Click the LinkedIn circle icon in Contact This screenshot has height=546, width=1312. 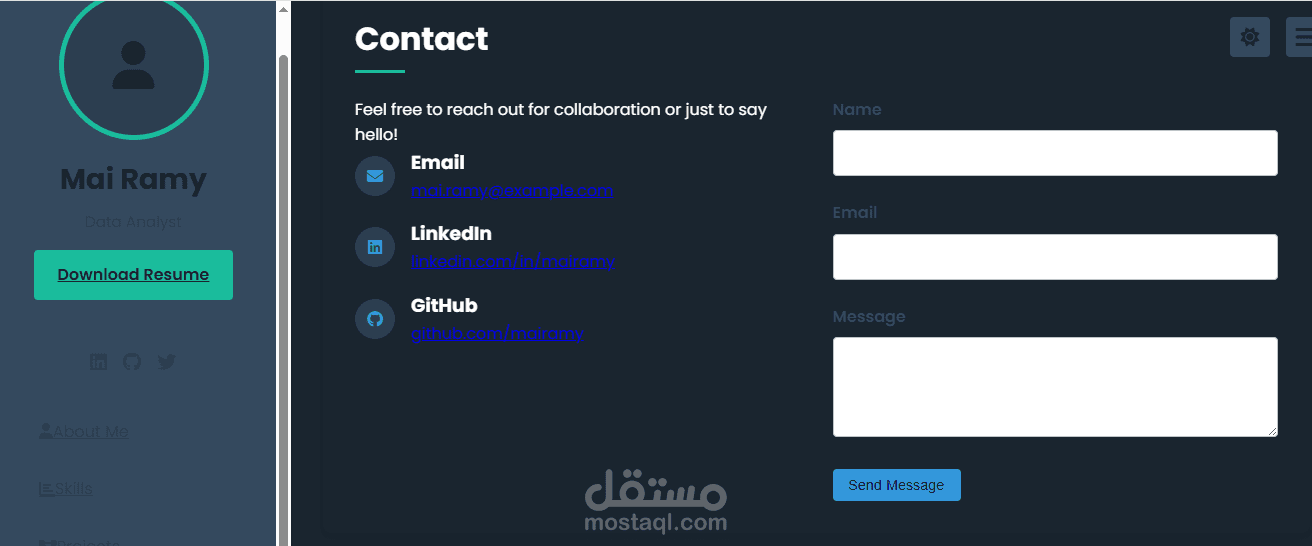click(x=375, y=247)
